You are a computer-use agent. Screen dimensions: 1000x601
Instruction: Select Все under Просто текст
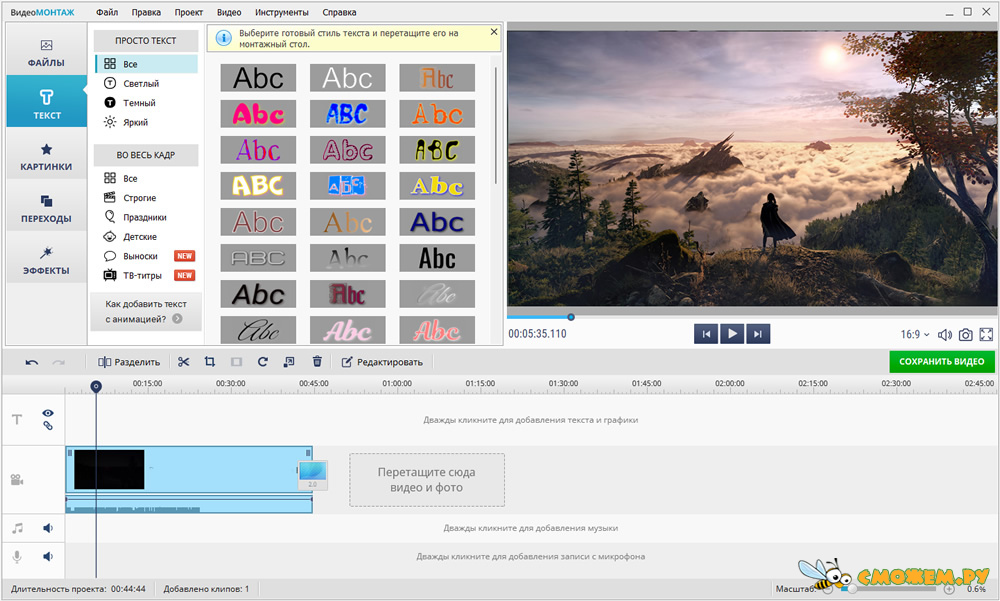146,64
